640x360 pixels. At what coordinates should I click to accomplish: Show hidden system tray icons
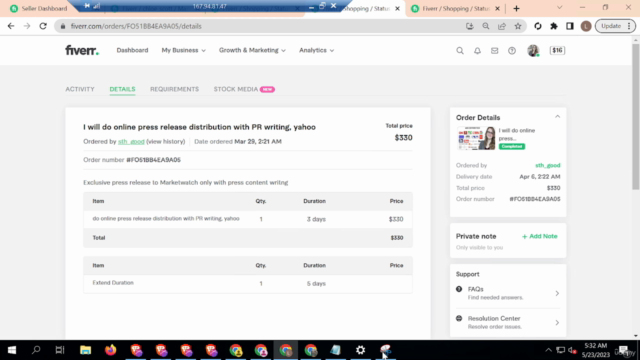point(548,350)
